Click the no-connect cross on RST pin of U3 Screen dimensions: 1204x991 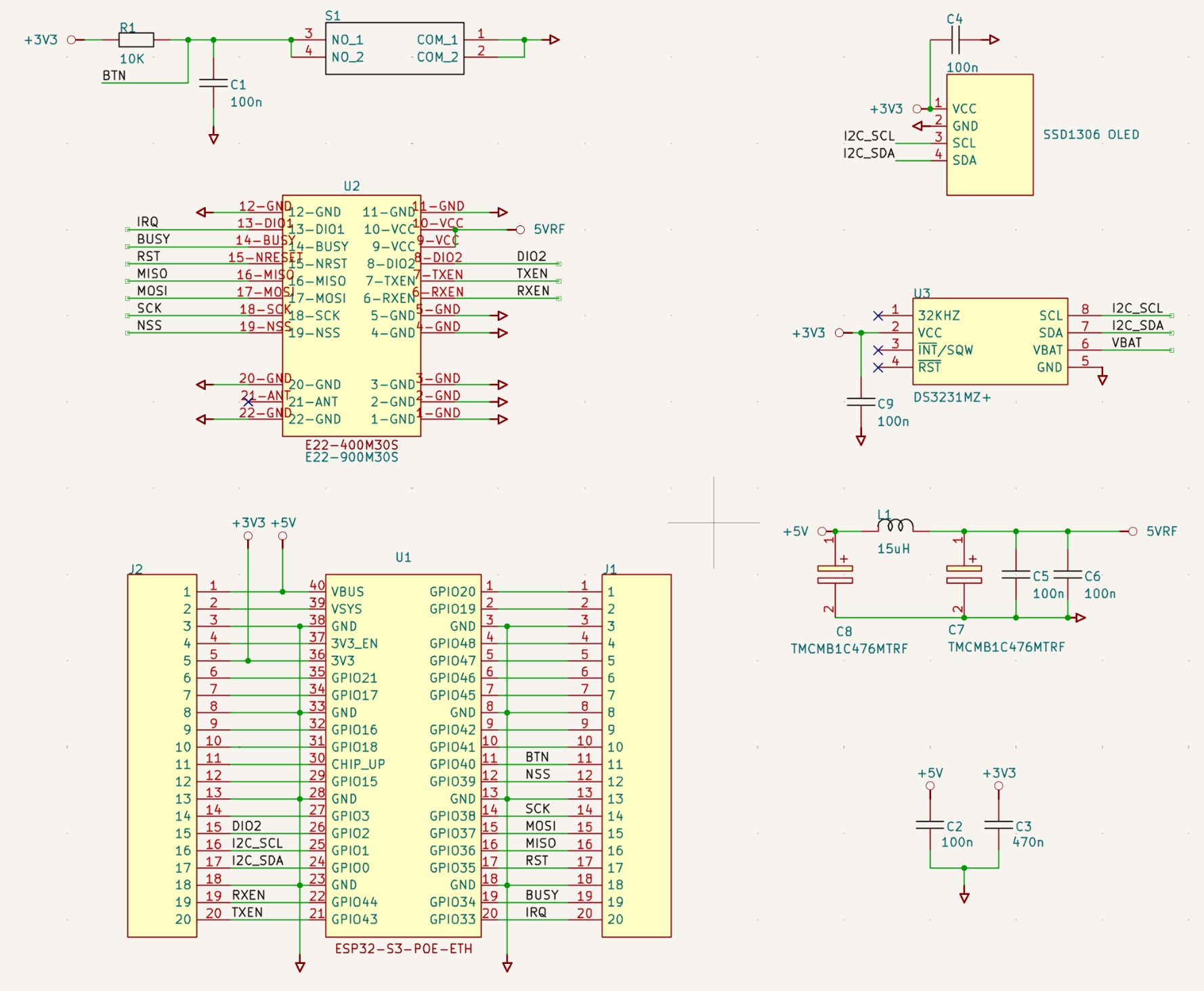coord(878,368)
